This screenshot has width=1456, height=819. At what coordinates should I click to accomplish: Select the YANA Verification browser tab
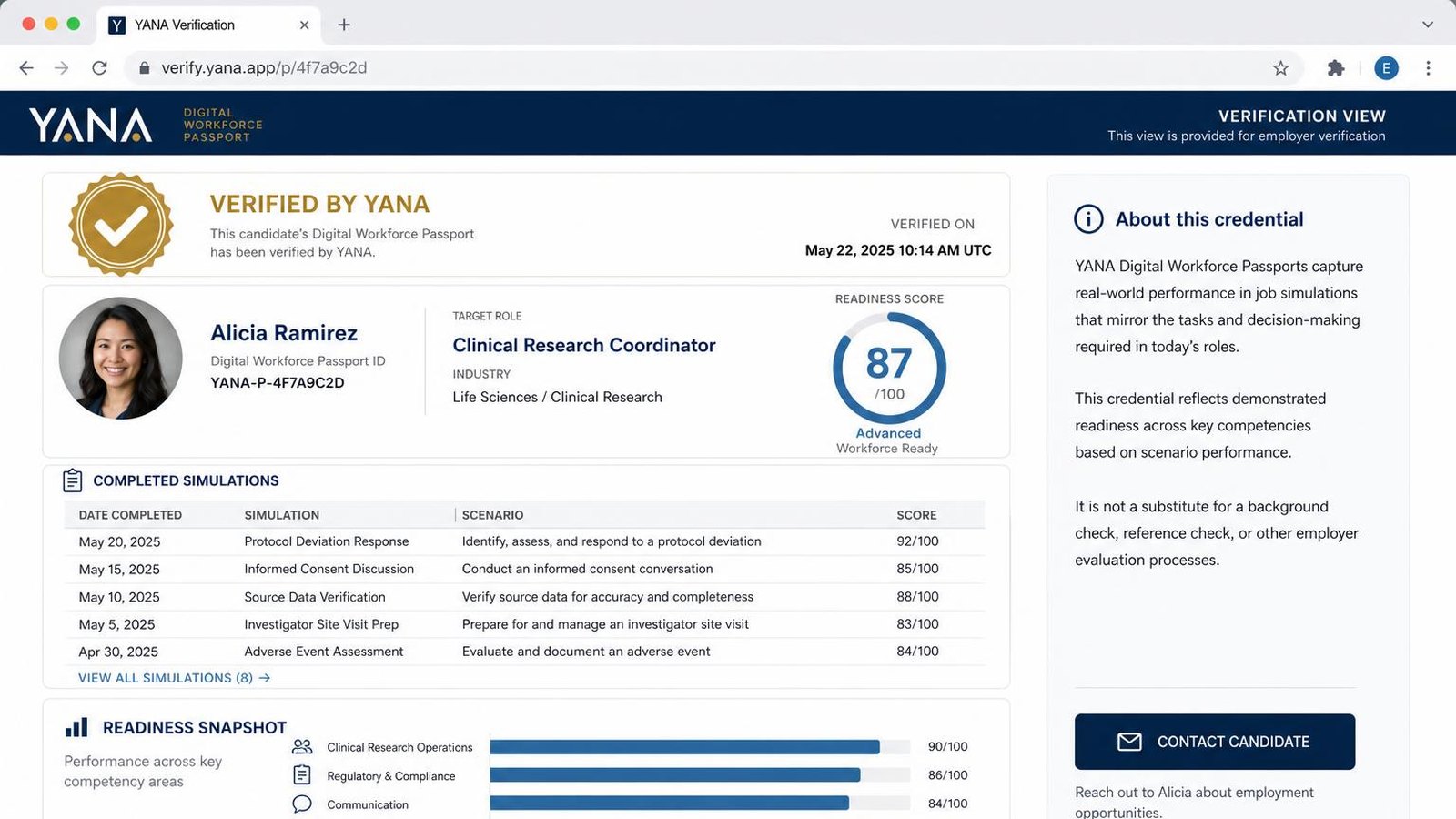209,25
